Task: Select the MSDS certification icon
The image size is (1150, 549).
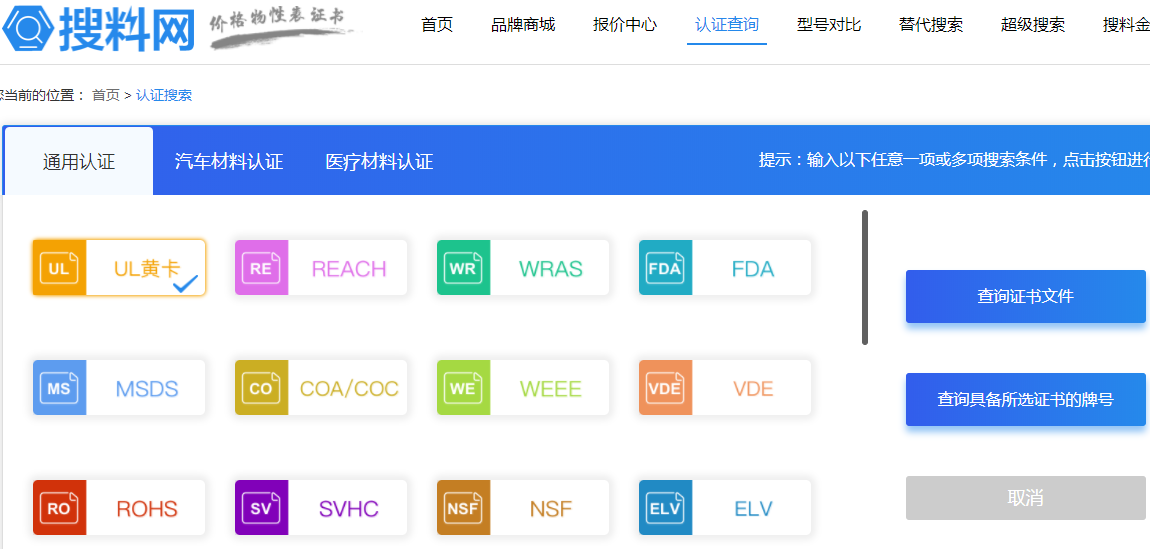Action: coord(59,388)
